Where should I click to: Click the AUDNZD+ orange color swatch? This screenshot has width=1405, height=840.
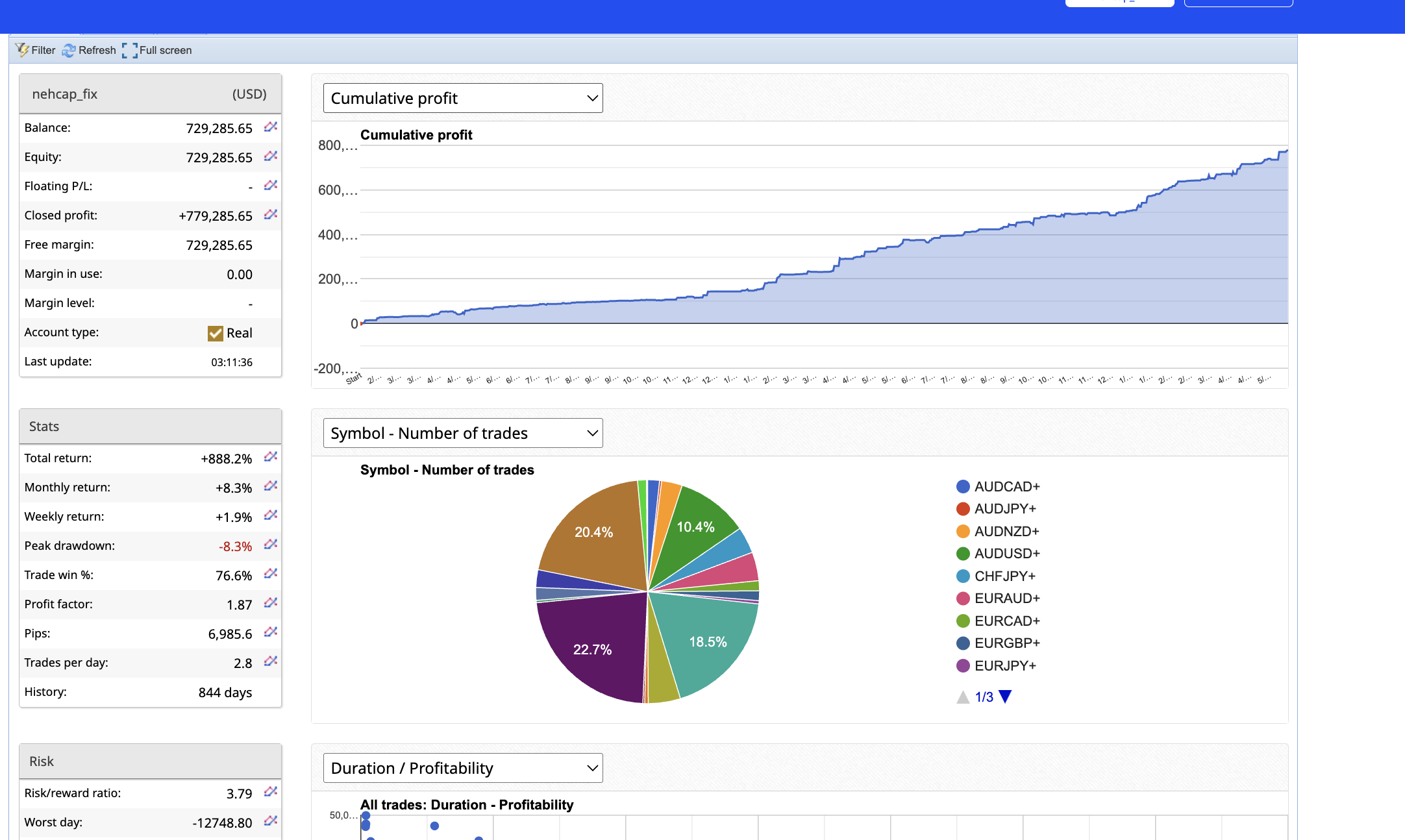[x=963, y=532]
